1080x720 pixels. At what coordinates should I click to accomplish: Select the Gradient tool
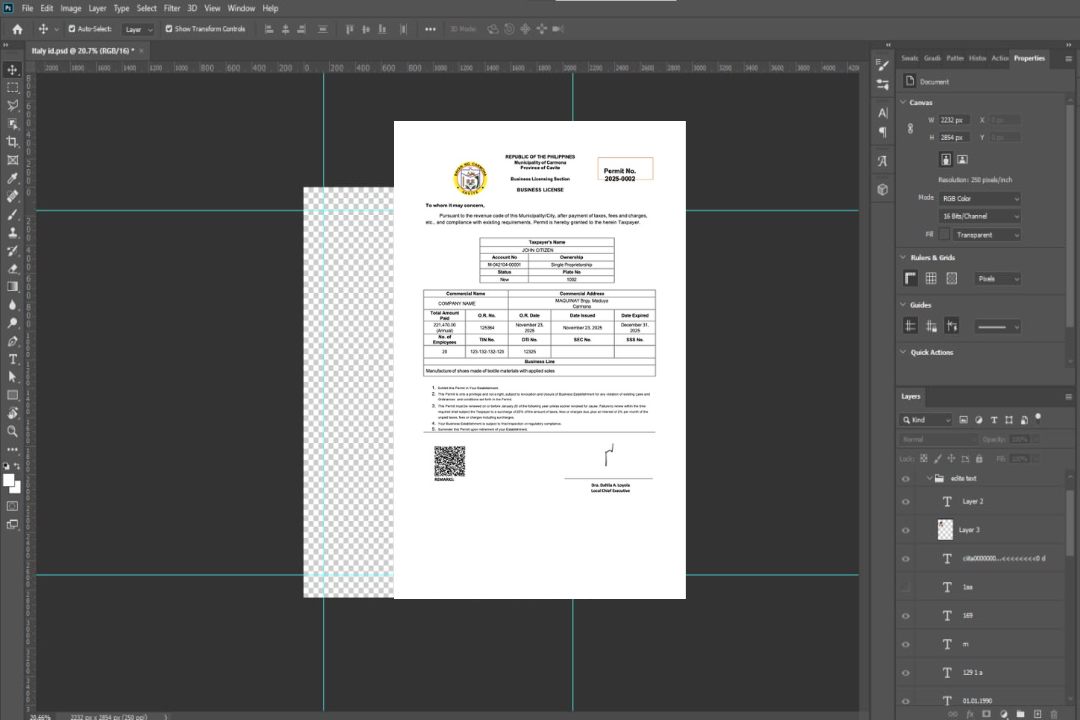click(12, 287)
